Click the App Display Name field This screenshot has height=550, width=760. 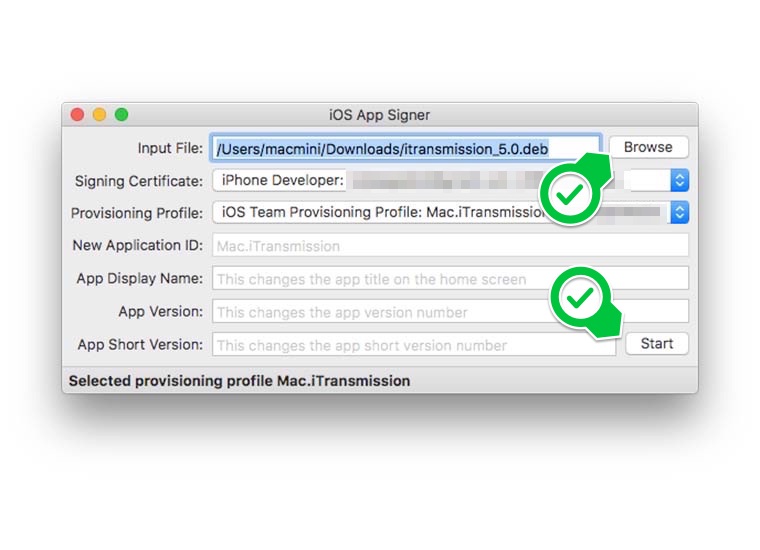[450, 279]
